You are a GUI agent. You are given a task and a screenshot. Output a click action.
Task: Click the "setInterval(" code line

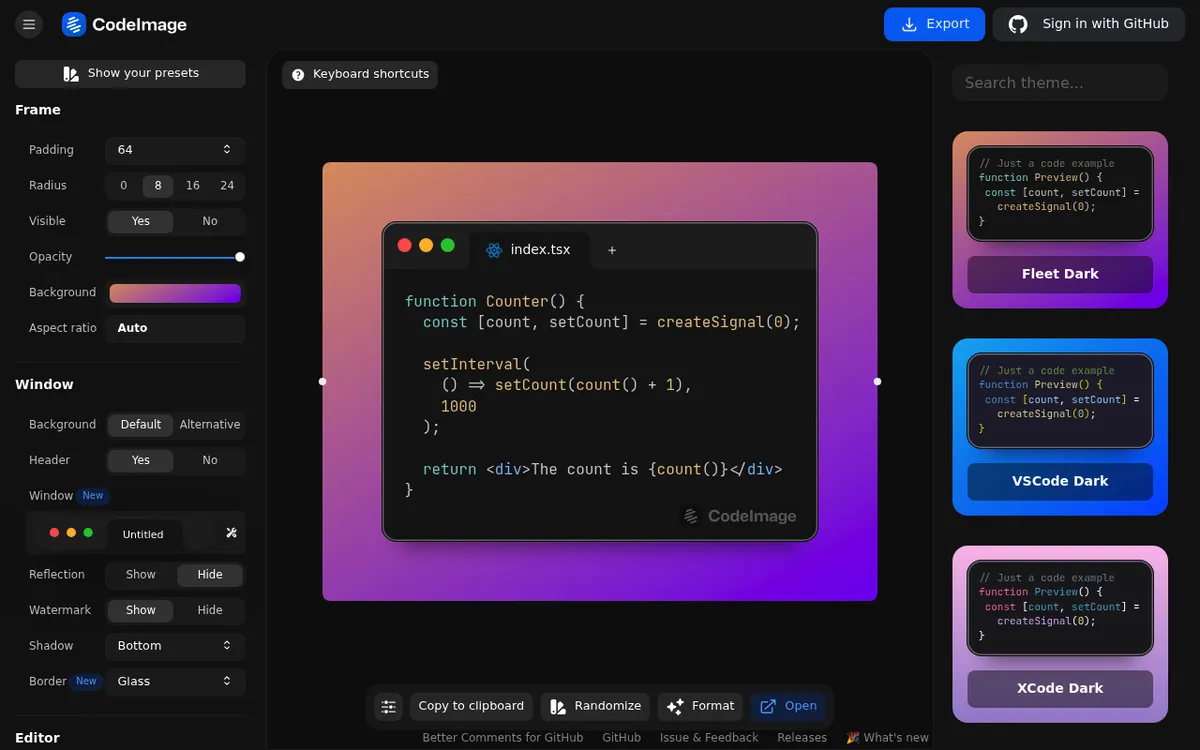coord(477,364)
